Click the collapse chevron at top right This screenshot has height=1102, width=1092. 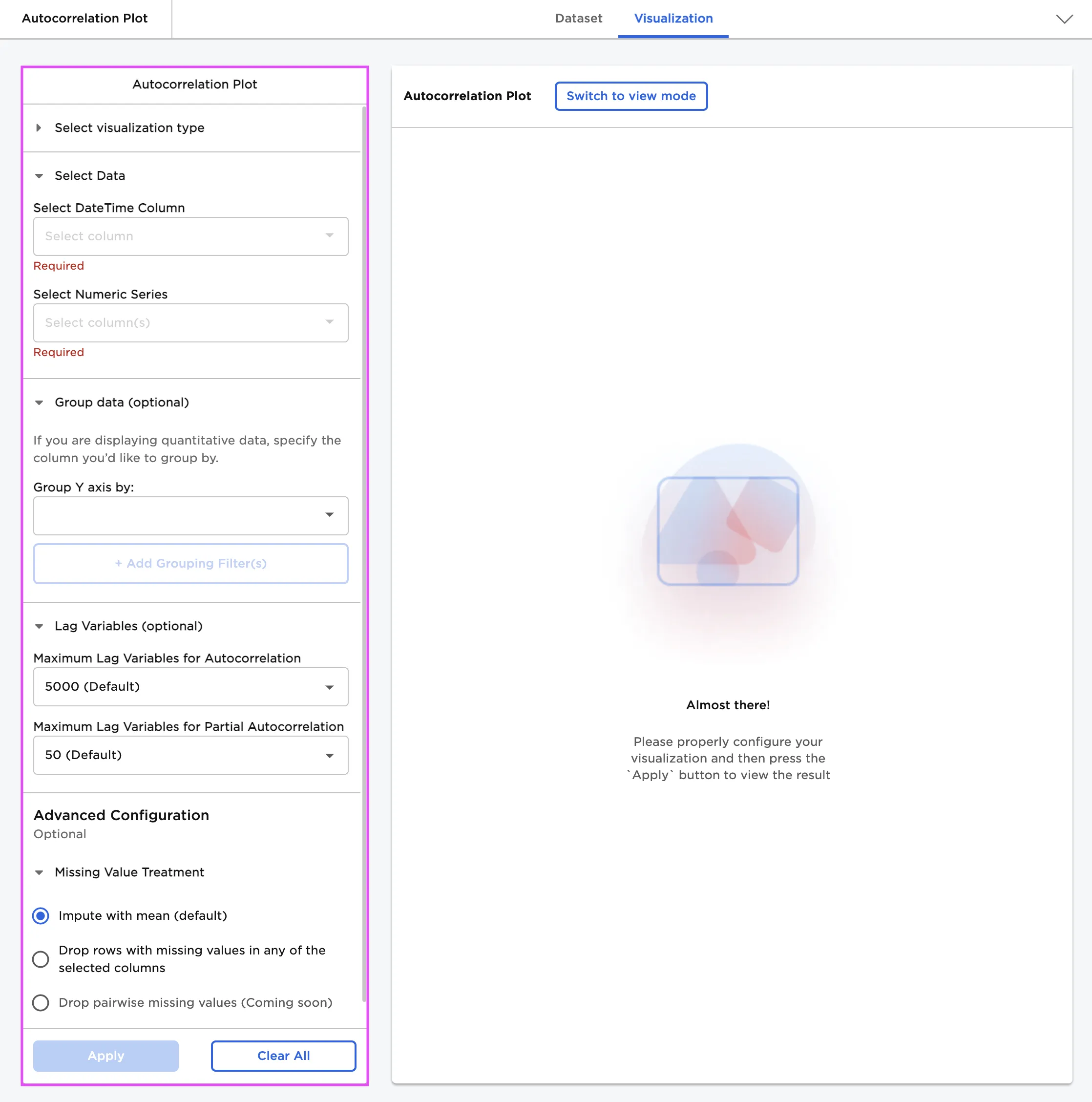1064,19
